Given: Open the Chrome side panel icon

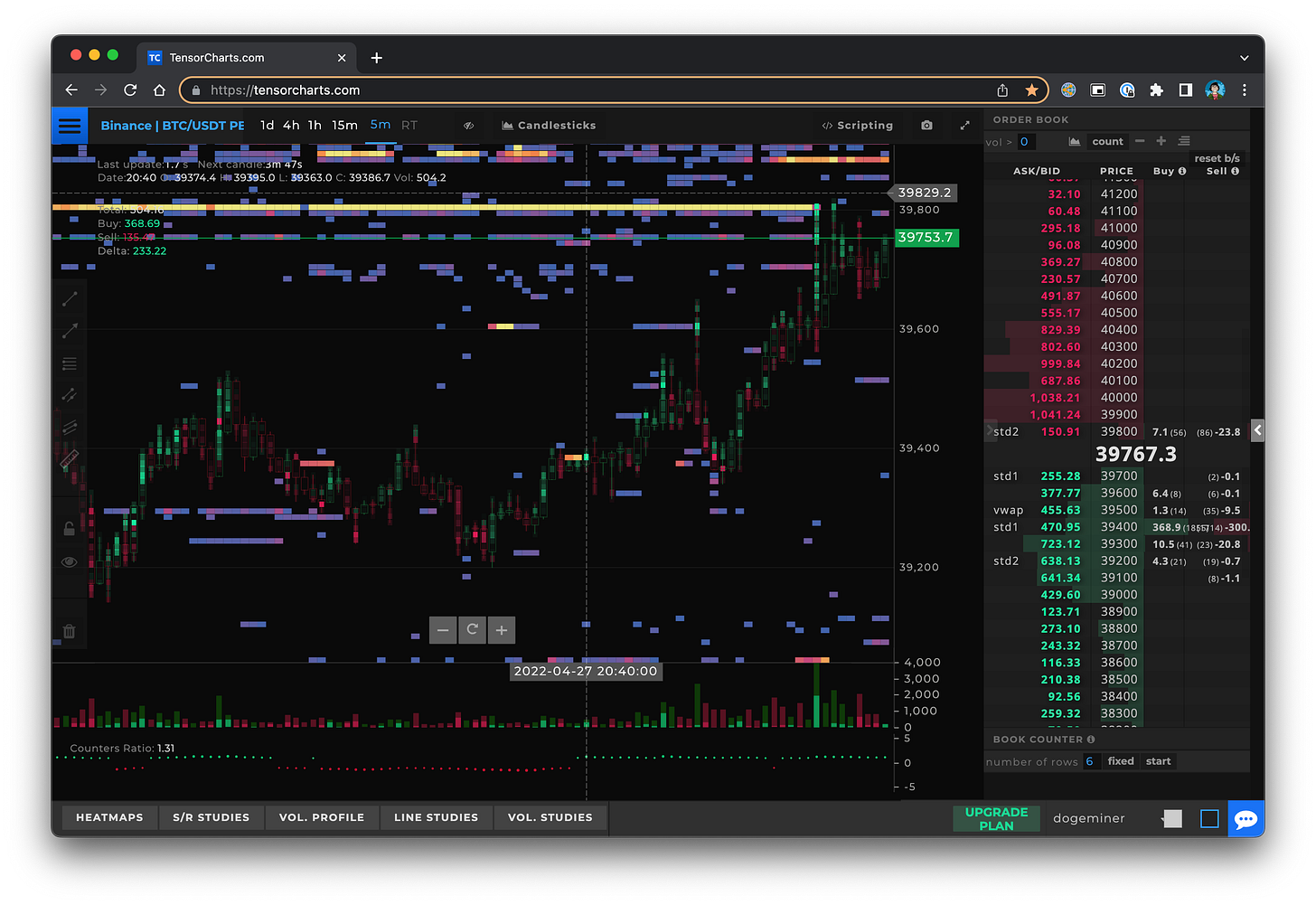Looking at the screenshot, I should 1185,90.
